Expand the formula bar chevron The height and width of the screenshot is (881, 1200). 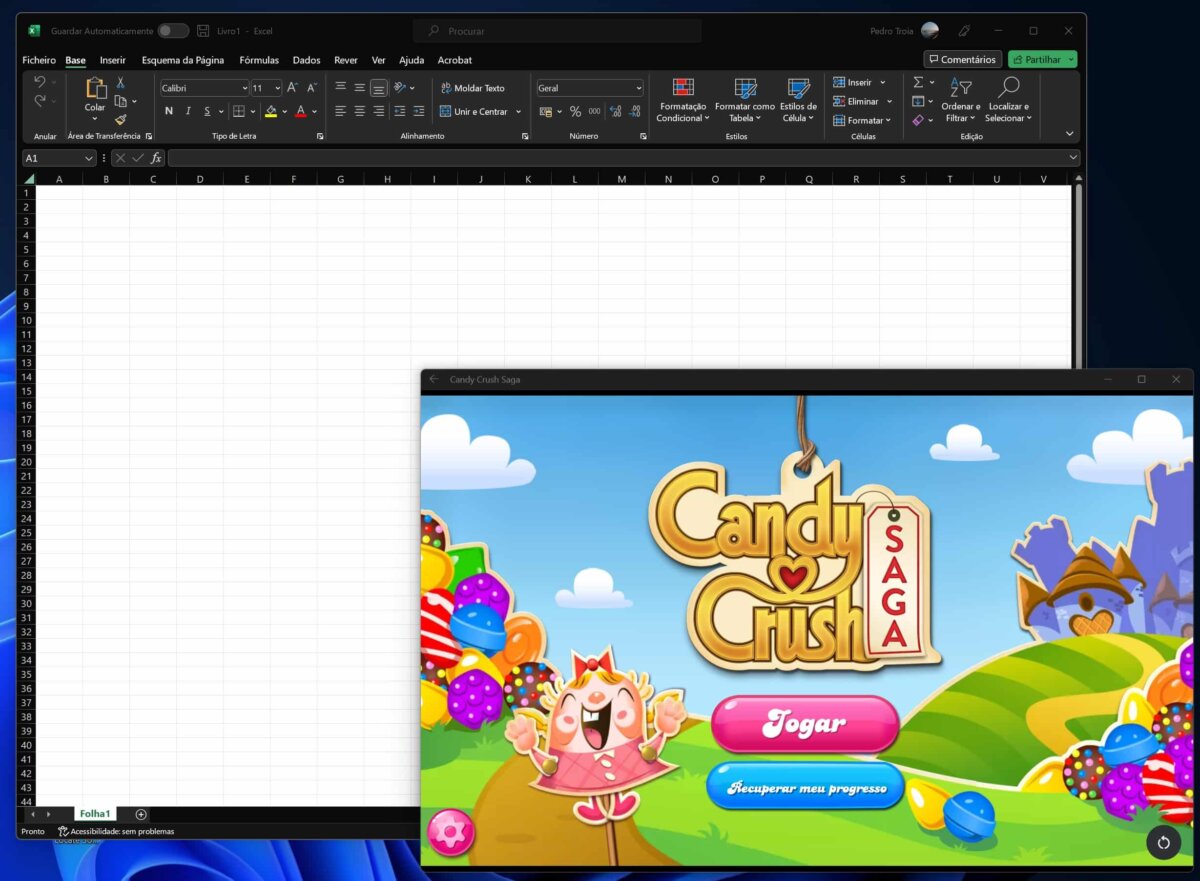tap(1073, 158)
